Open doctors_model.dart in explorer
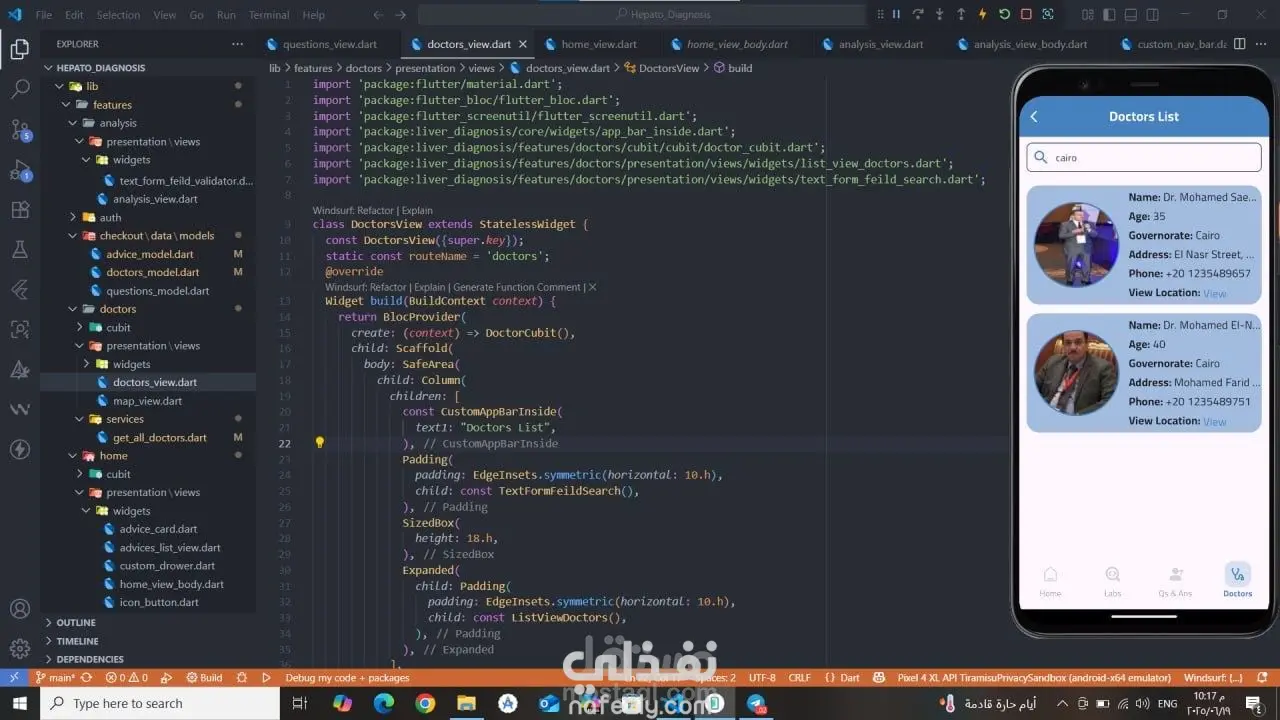The width and height of the screenshot is (1280, 720). pyautogui.click(x=152, y=272)
